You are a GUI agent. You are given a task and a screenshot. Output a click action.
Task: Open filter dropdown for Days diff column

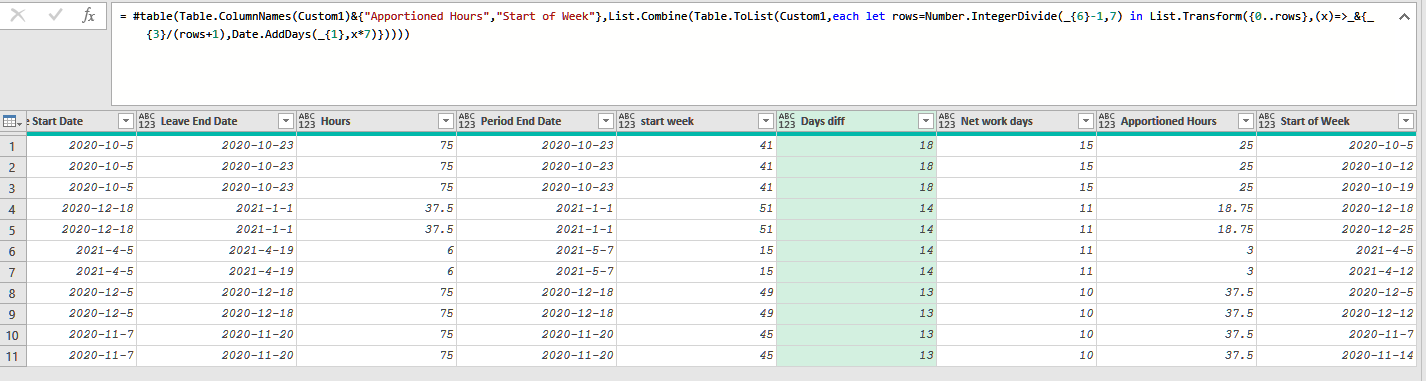point(925,121)
